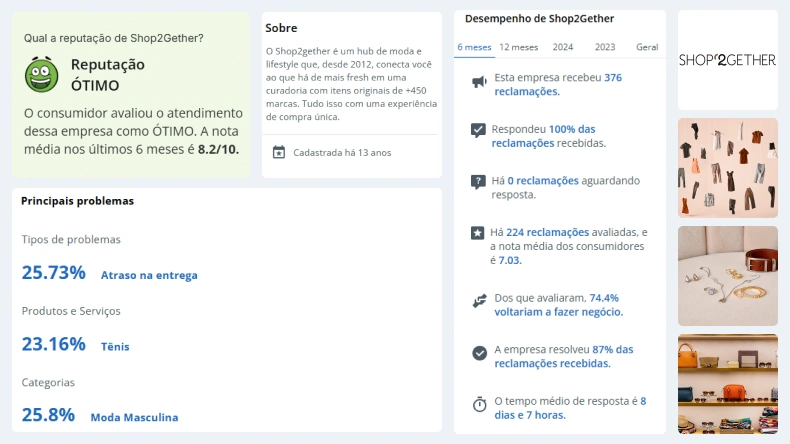Click the Principais problemas heading
The width and height of the screenshot is (790, 444).
tap(78, 201)
